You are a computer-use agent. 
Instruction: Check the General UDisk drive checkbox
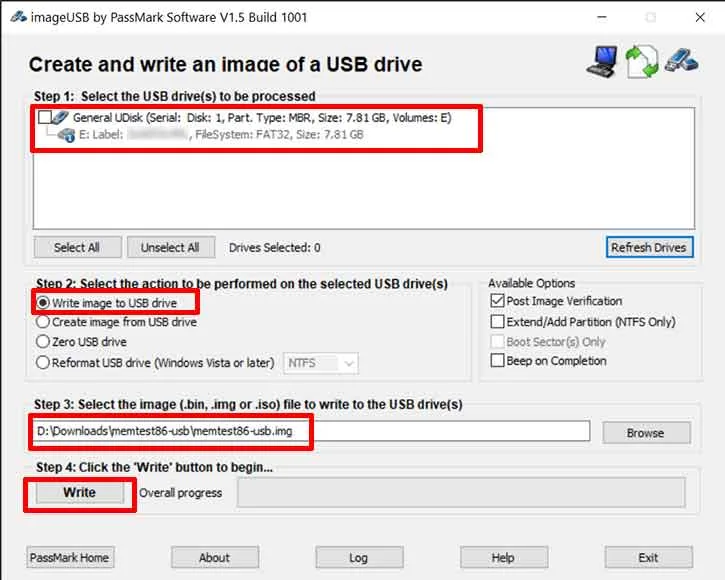[44, 117]
